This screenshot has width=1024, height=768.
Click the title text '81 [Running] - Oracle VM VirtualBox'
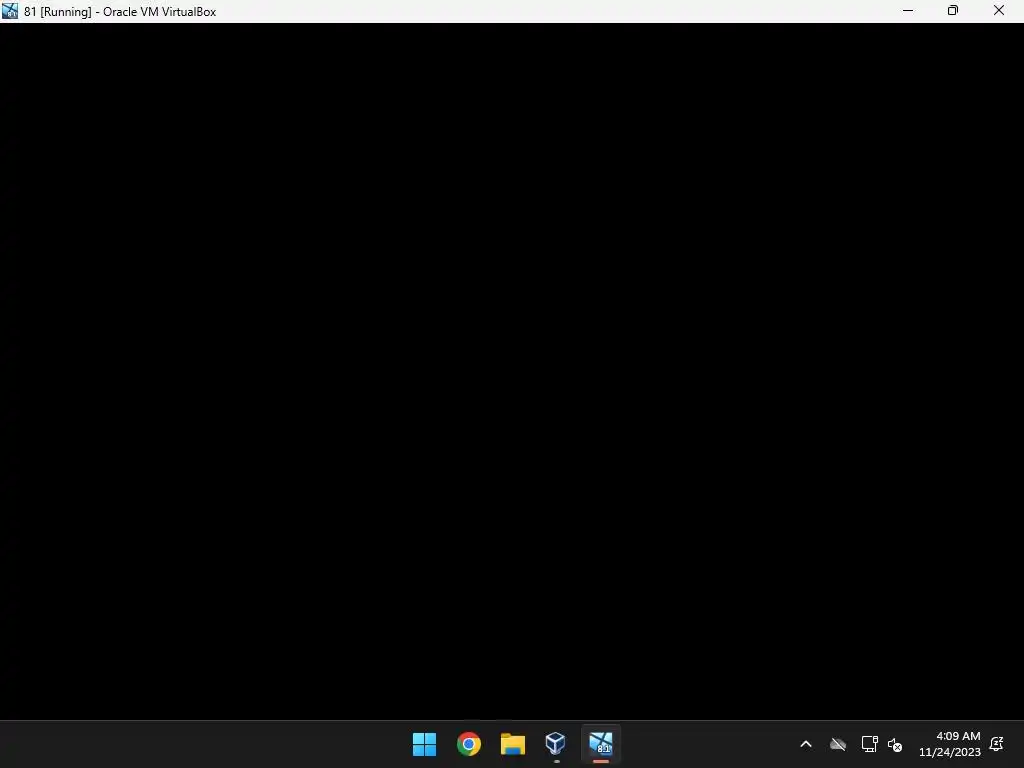120,12
